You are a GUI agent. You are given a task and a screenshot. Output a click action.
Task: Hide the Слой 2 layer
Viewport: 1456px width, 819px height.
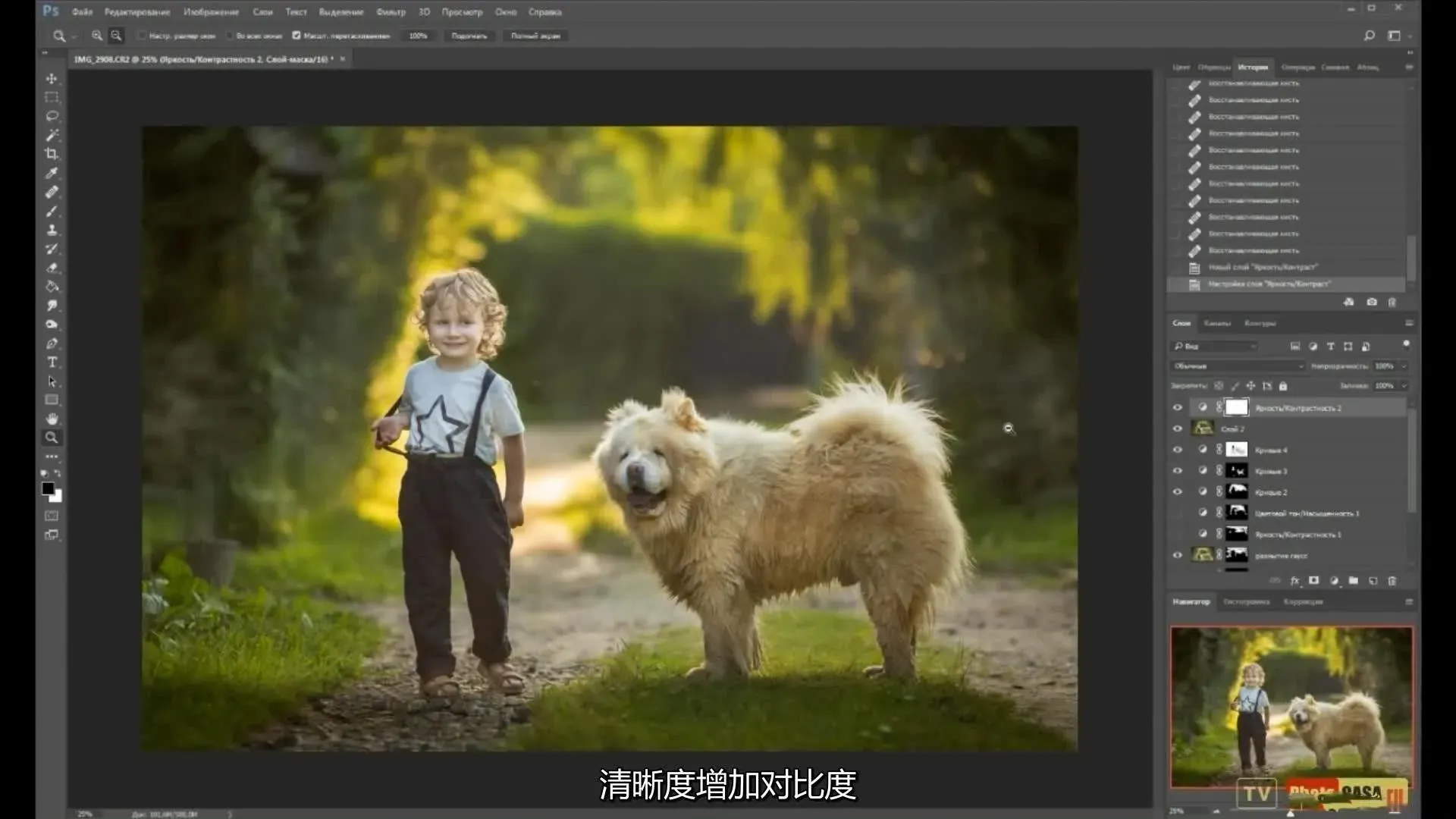[1177, 428]
